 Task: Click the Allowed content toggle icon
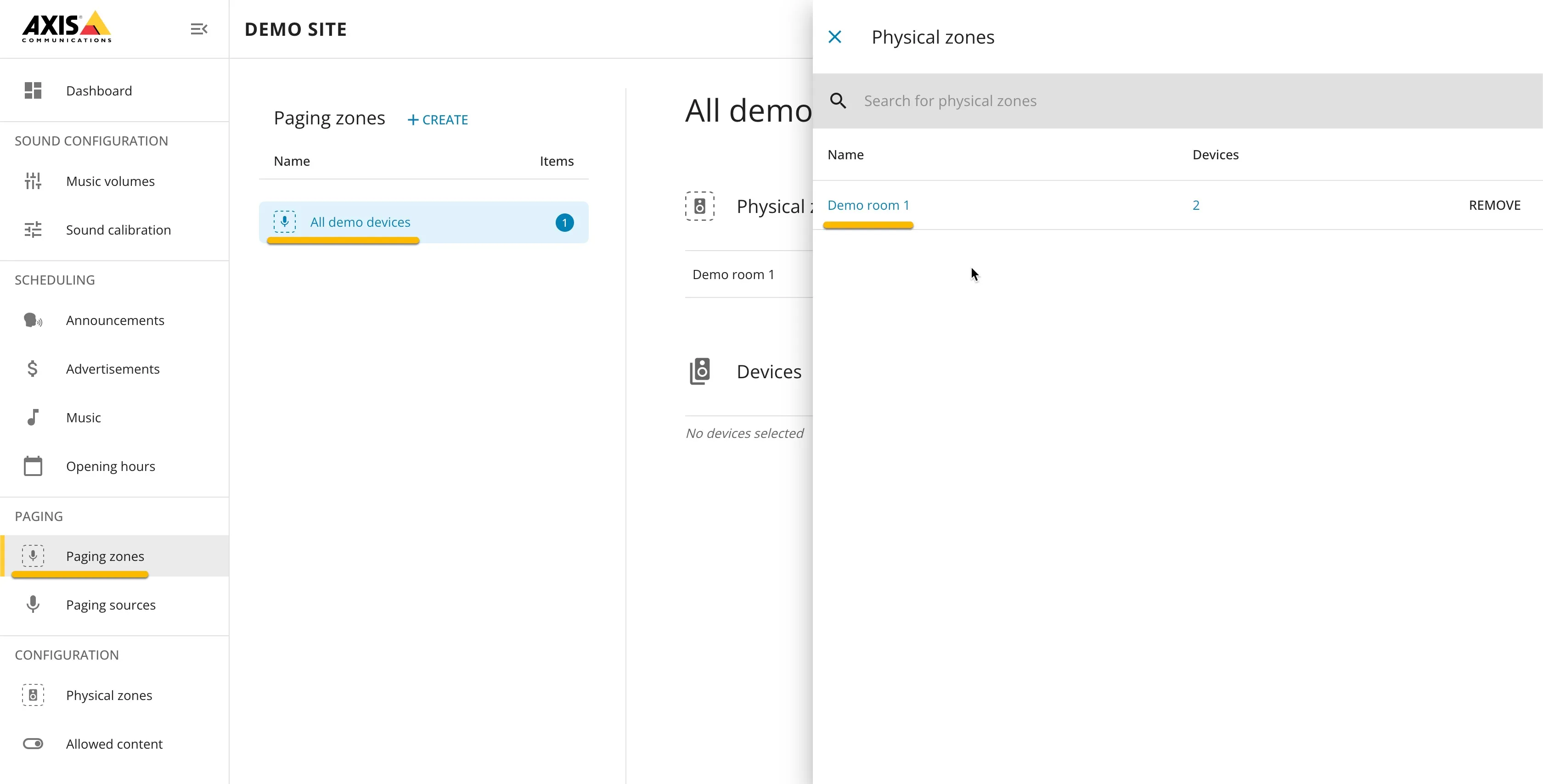(33, 743)
